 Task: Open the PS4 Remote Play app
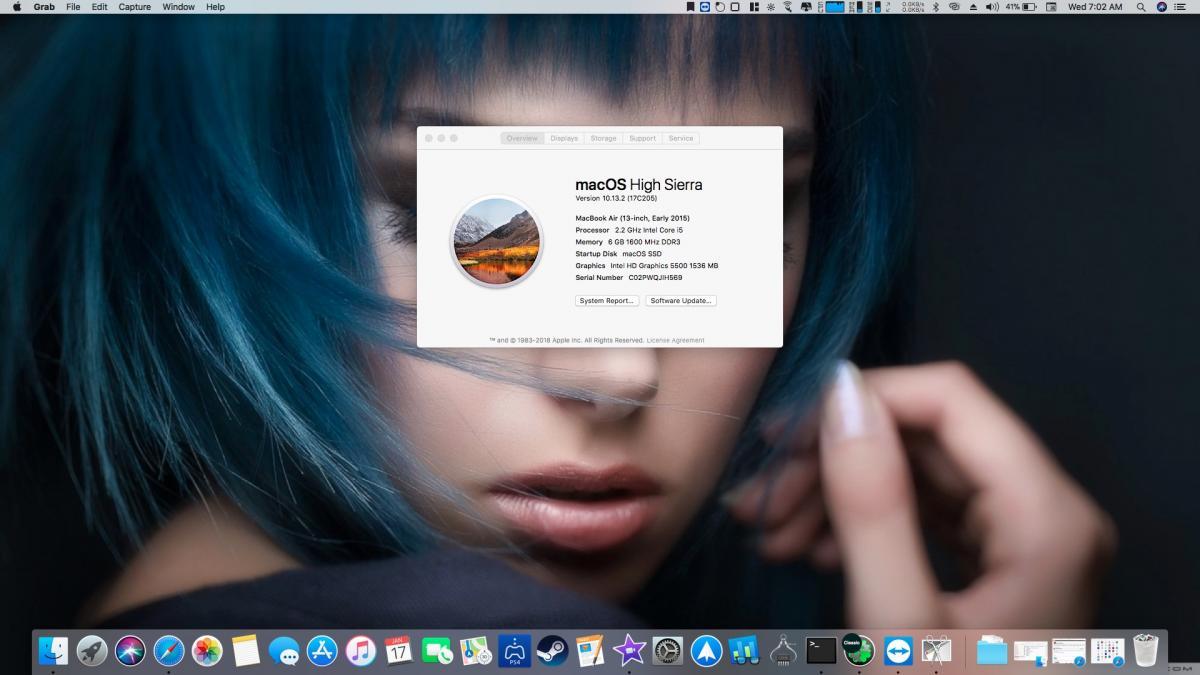tap(514, 651)
